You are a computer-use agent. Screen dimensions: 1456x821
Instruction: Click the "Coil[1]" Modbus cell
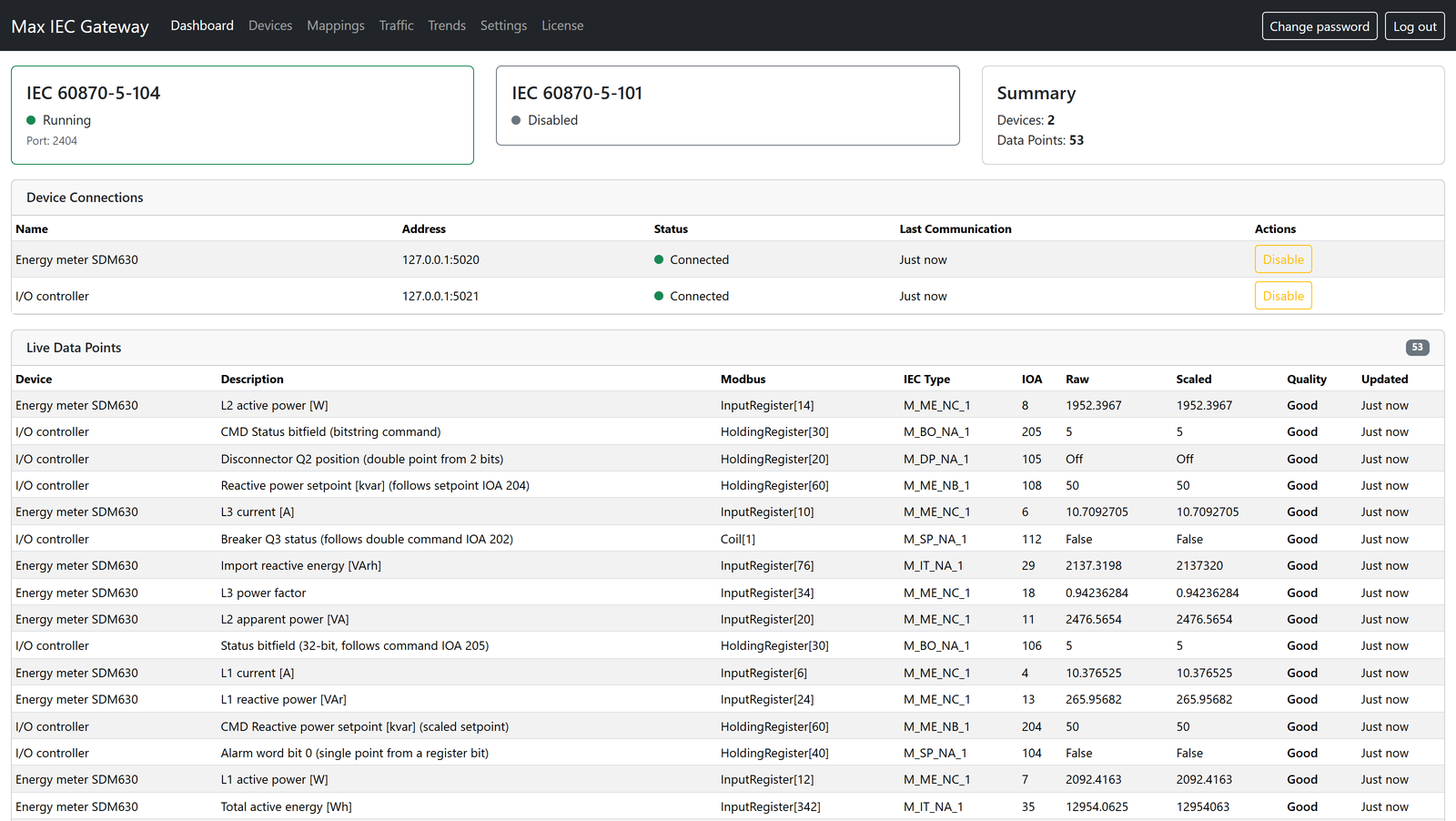[738, 540]
